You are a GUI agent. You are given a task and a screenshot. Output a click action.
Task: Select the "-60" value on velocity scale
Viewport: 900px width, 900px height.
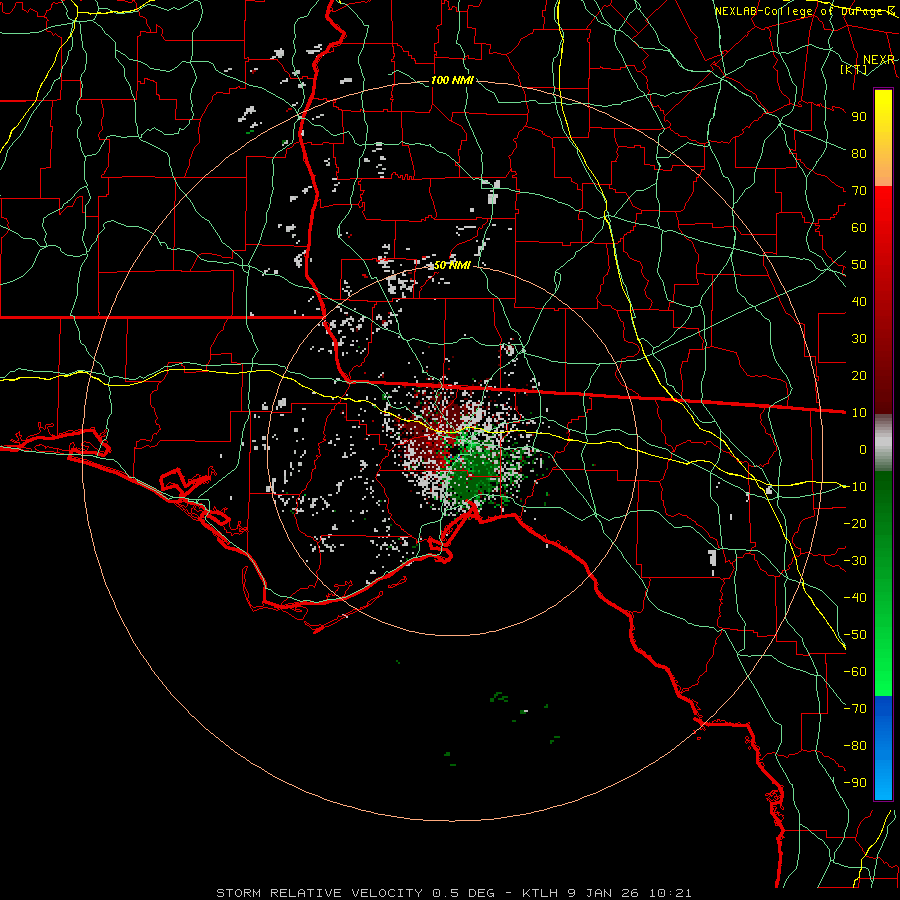click(855, 672)
